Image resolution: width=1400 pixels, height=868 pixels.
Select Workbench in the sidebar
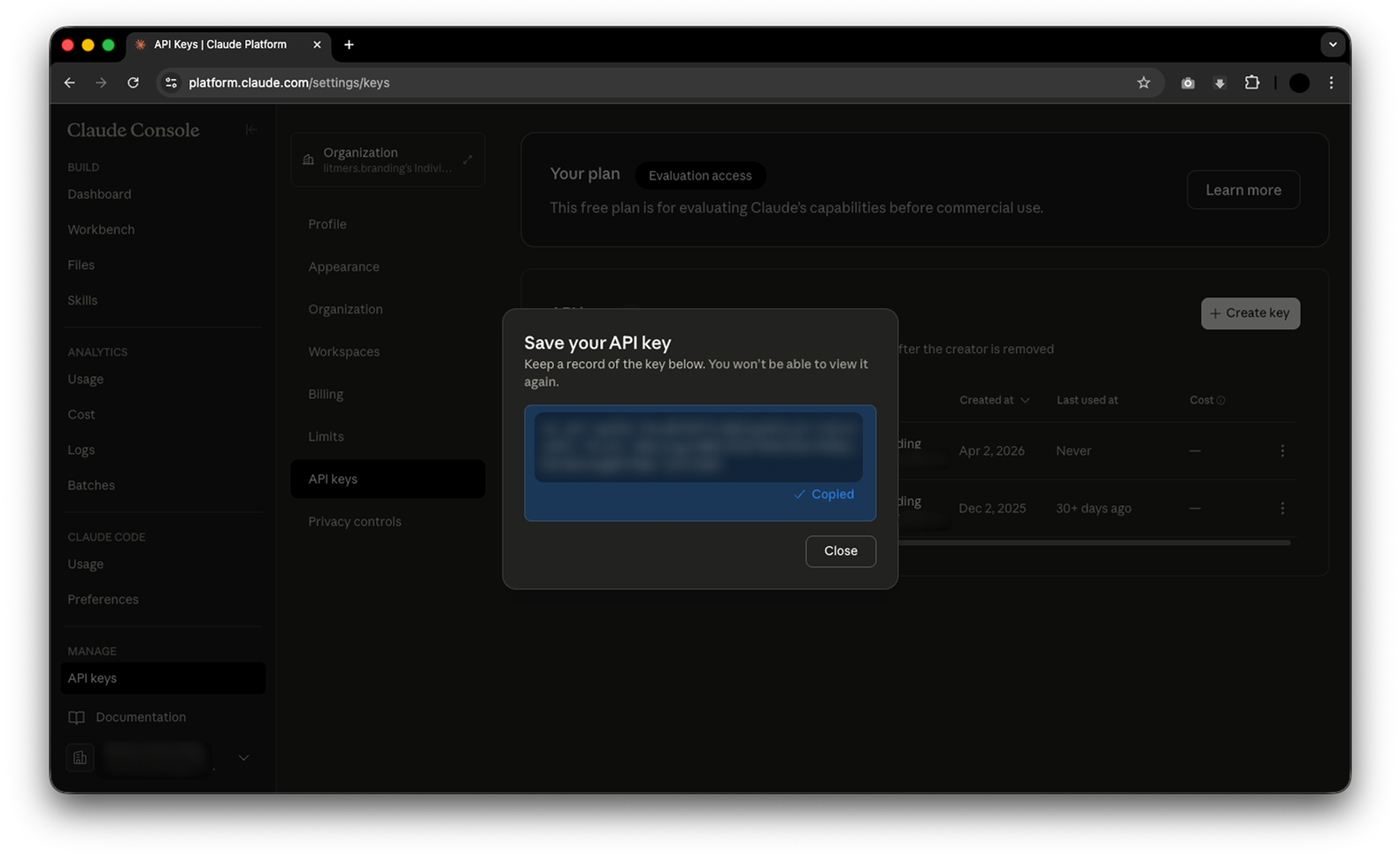(x=101, y=230)
